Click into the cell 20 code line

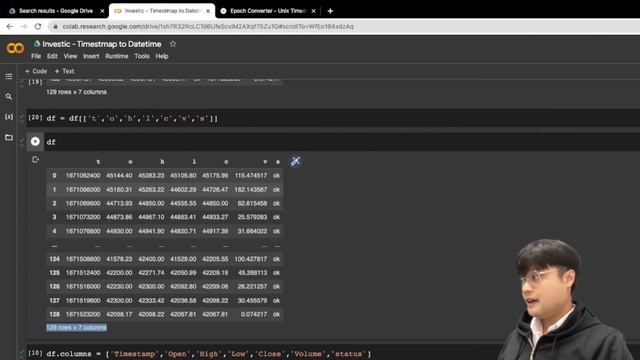coord(132,119)
